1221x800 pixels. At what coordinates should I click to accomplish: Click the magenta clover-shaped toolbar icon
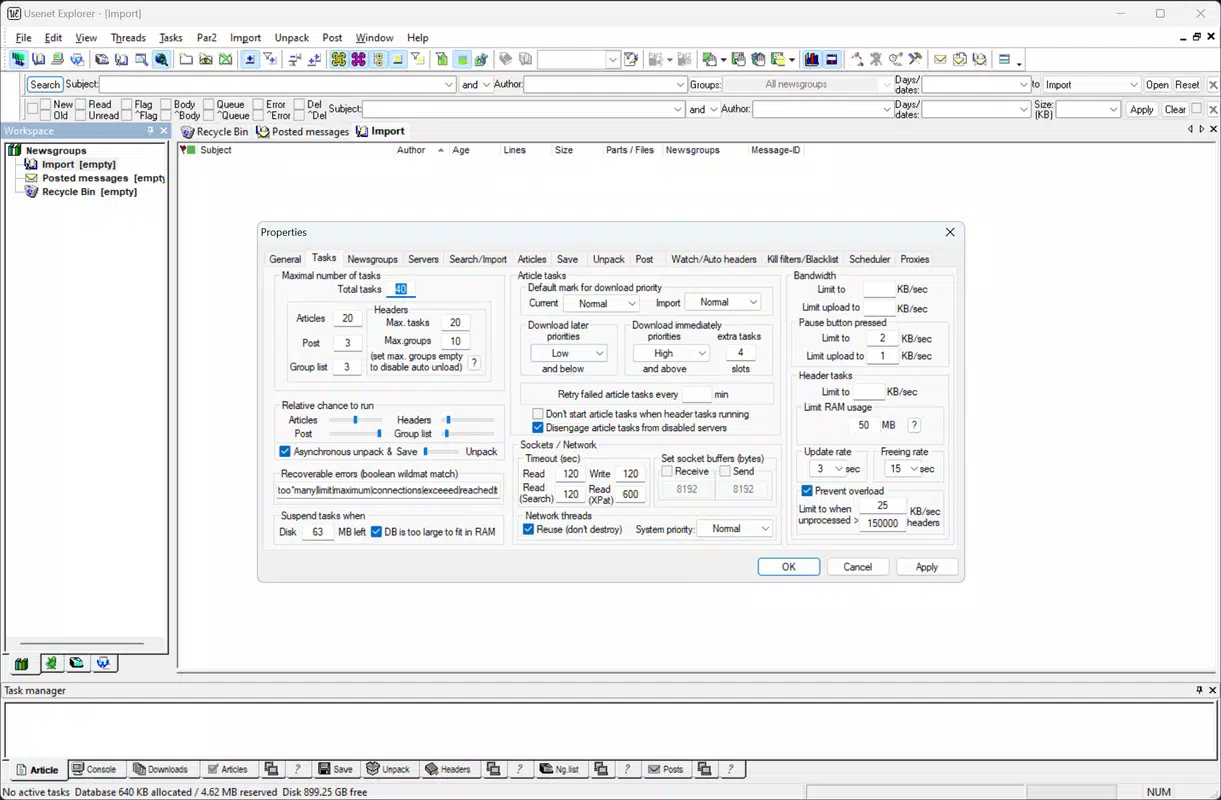pos(358,60)
